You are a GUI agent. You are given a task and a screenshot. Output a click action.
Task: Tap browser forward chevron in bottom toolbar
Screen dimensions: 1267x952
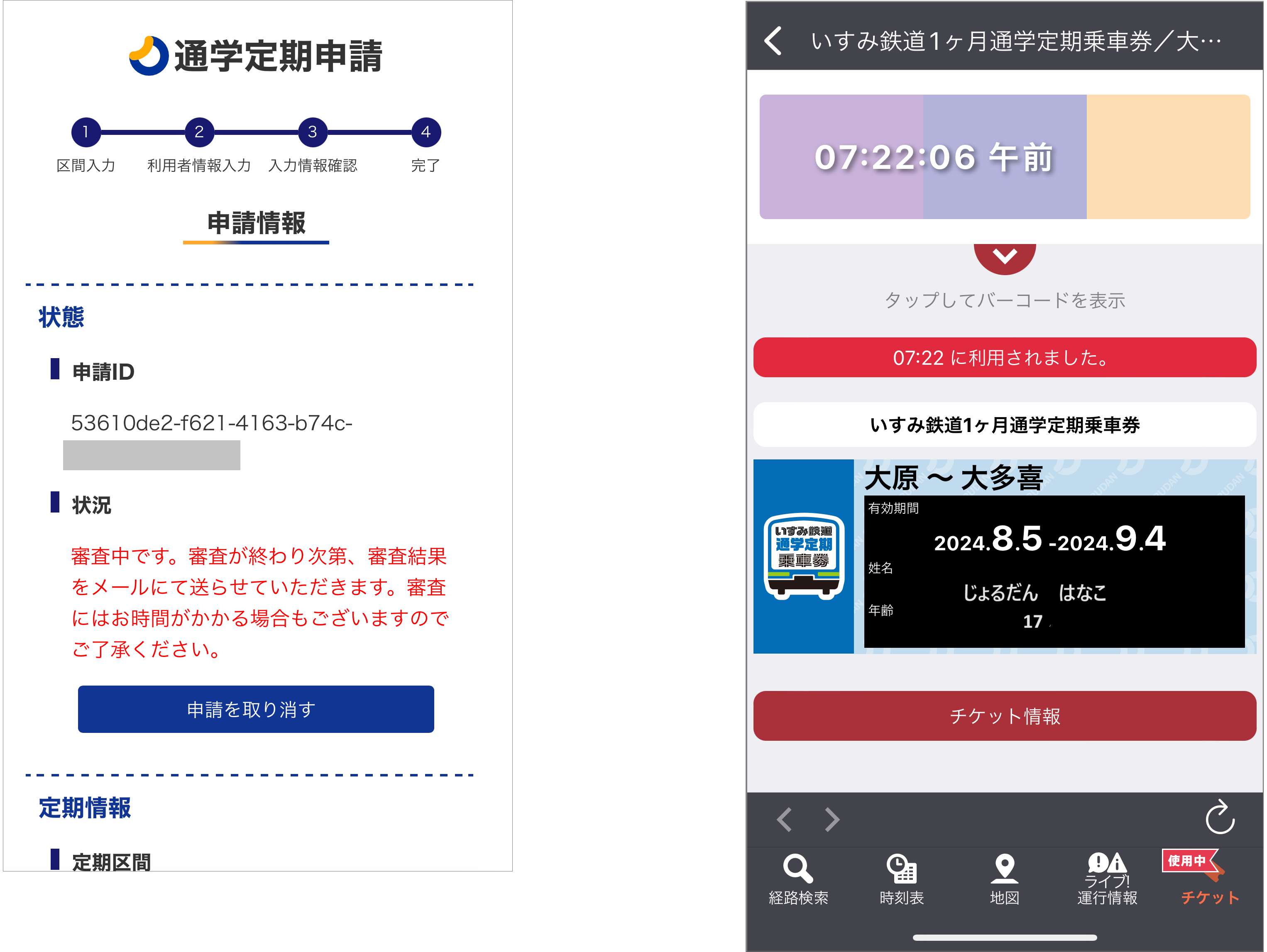click(x=832, y=819)
